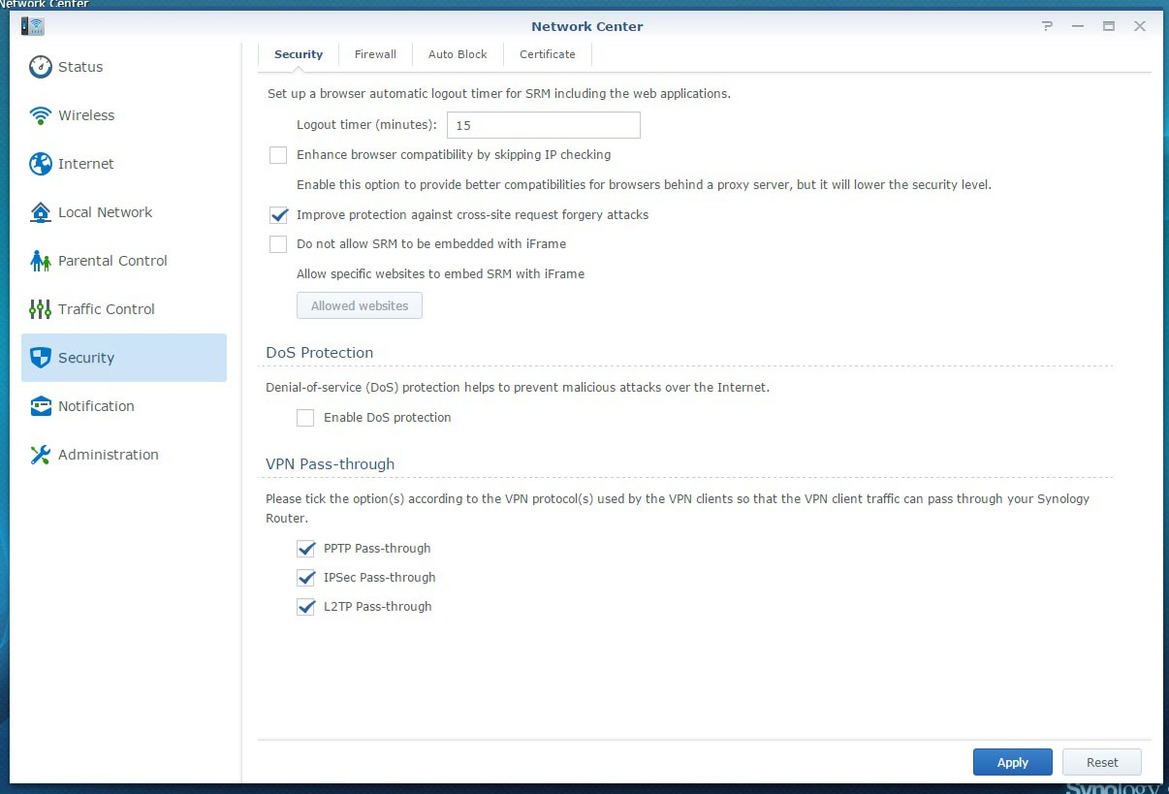Viewport: 1169px width, 794px height.
Task: Click the Status gauge icon in sidebar
Action: [40, 67]
